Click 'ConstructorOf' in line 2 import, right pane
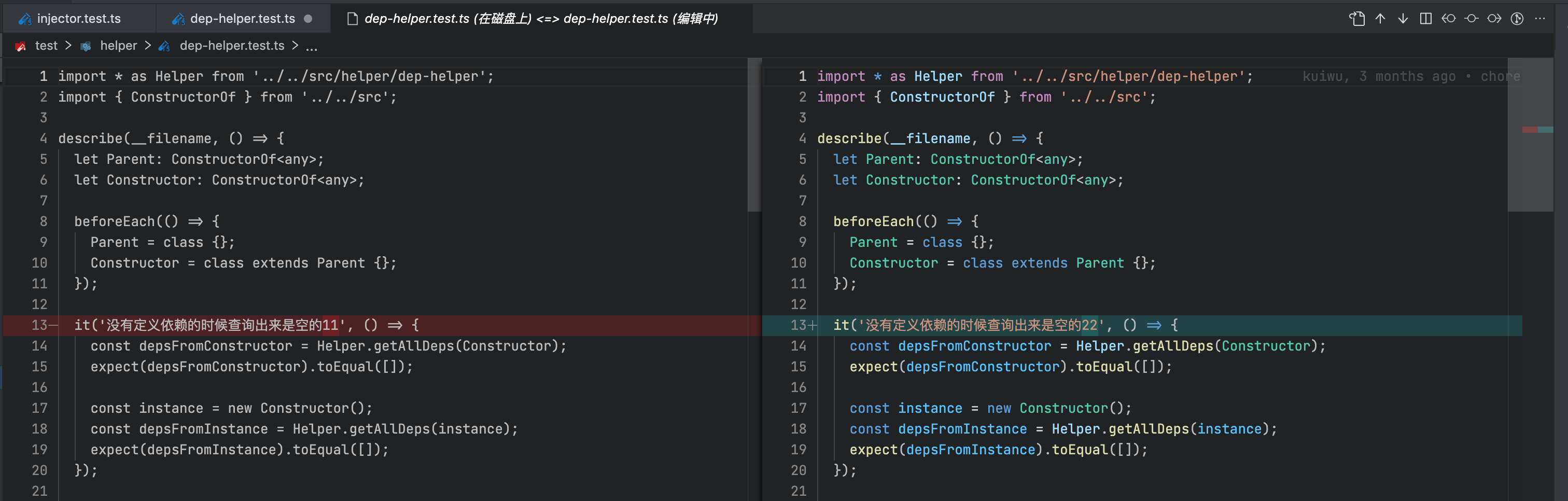1568x501 pixels. click(x=942, y=98)
